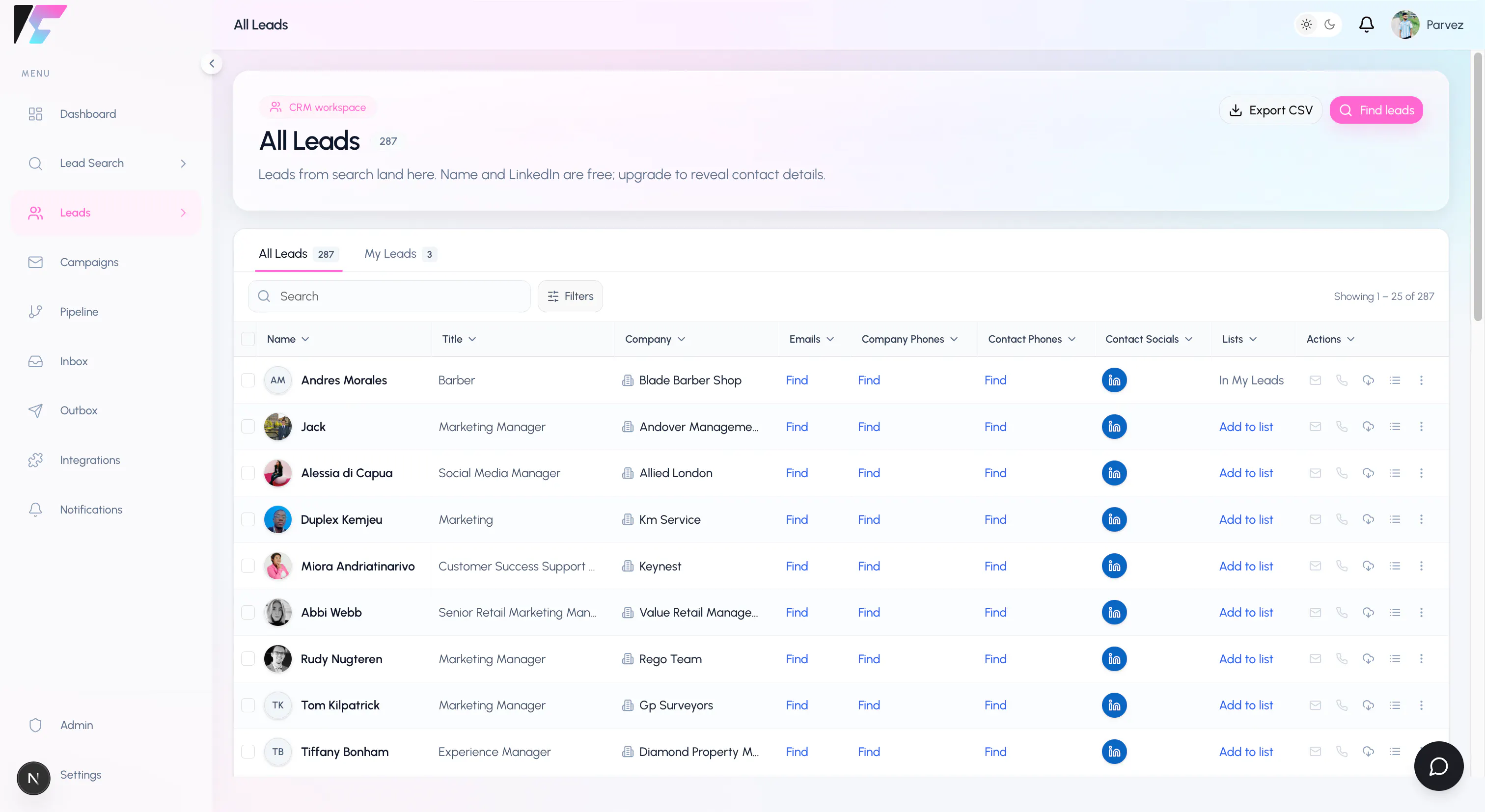
Task: Collapse the sidebar with the arrow button
Action: click(212, 63)
